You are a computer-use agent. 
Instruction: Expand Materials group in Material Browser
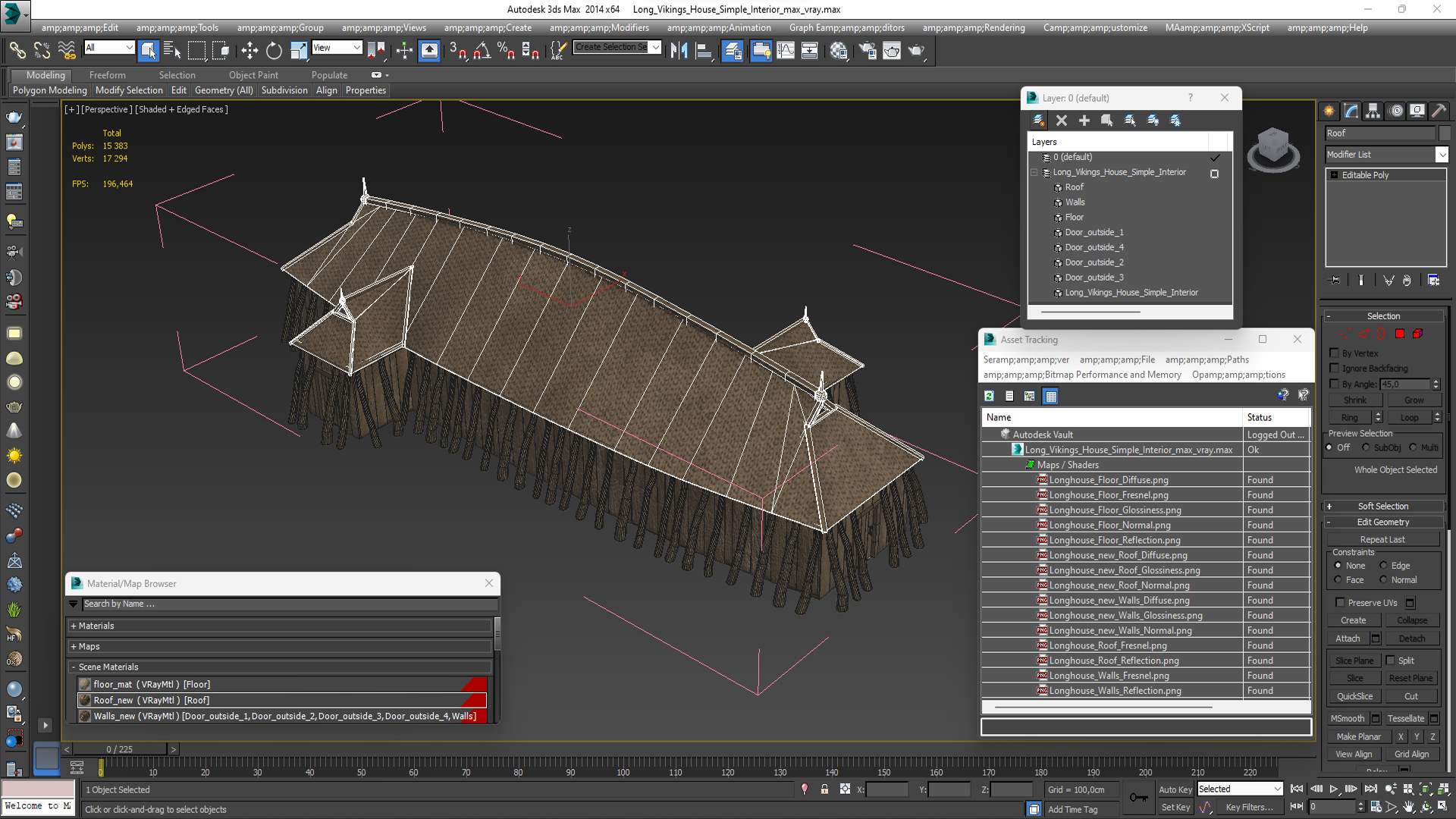coord(281,626)
